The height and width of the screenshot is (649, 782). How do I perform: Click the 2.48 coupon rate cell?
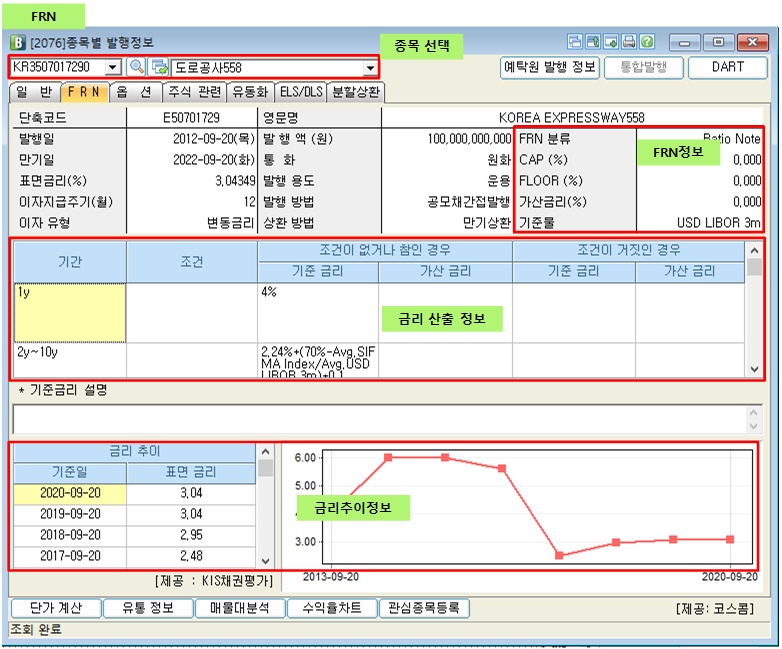[x=191, y=556]
